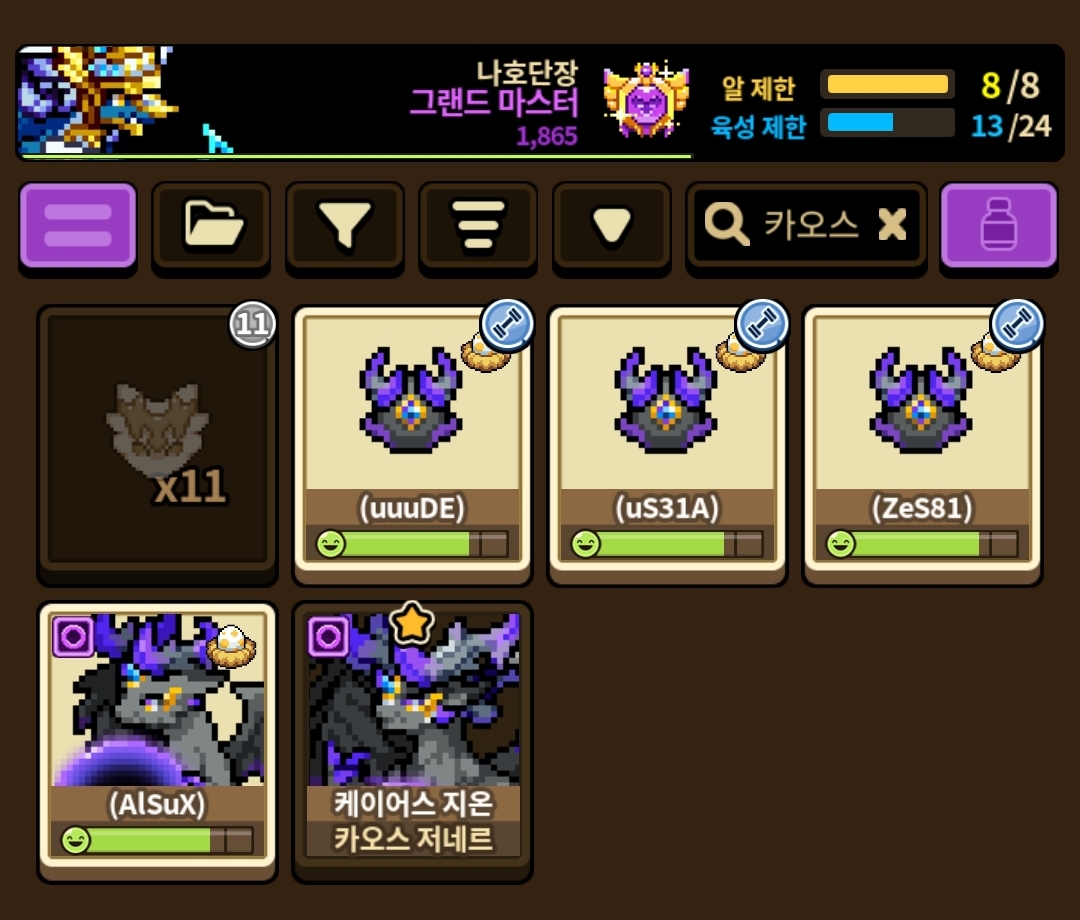Select the uS31A dragon egg card
The image size is (1080, 920).
(x=667, y=441)
